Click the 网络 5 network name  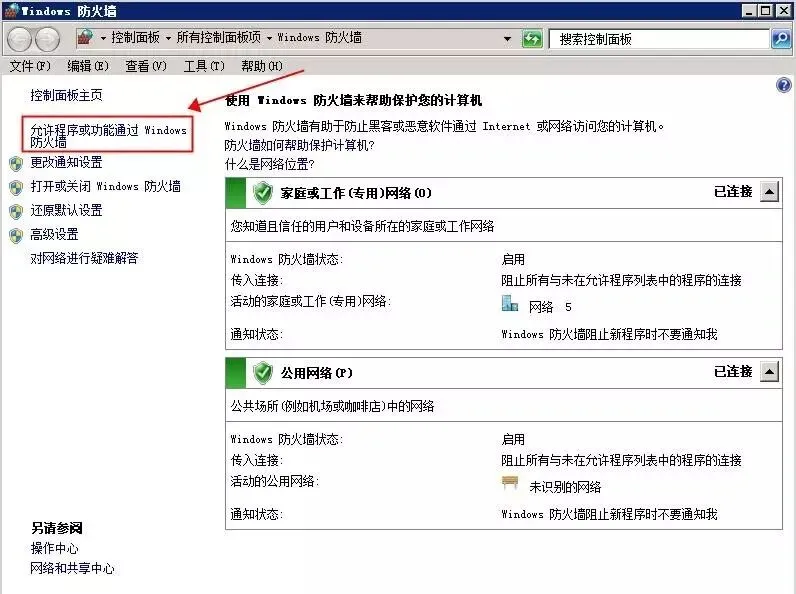click(550, 307)
